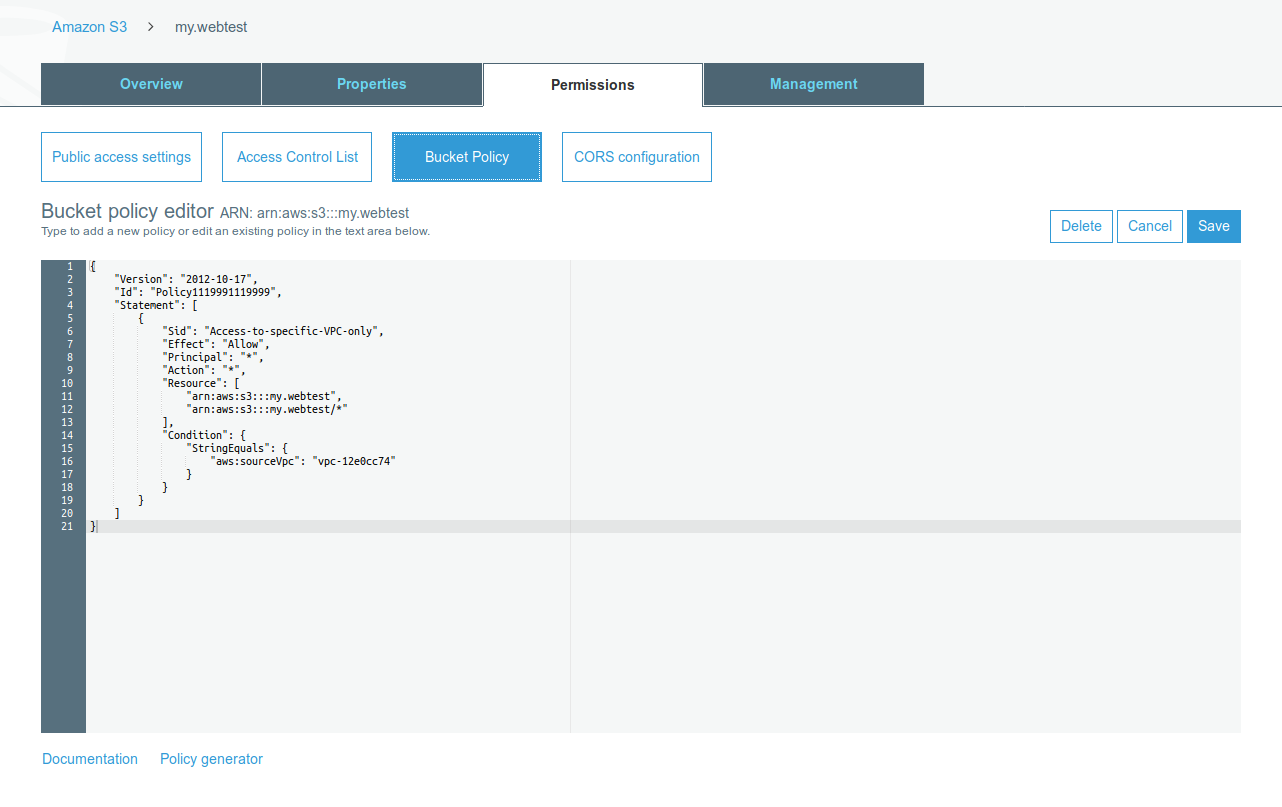Delete the bucket policy

[x=1081, y=226]
